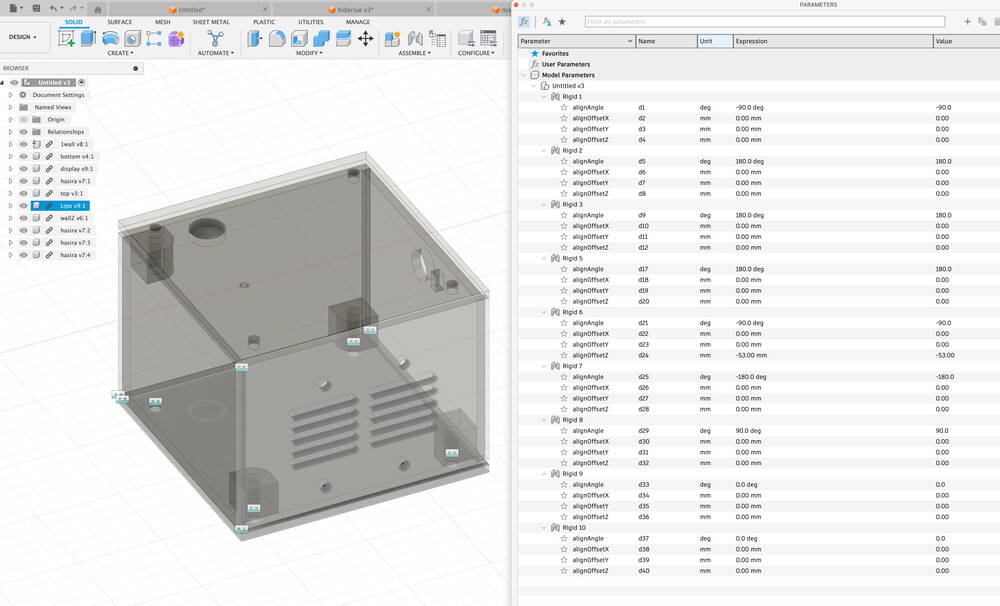1000x606 pixels.
Task: Click the fx button in Parameters window
Action: coord(524,22)
